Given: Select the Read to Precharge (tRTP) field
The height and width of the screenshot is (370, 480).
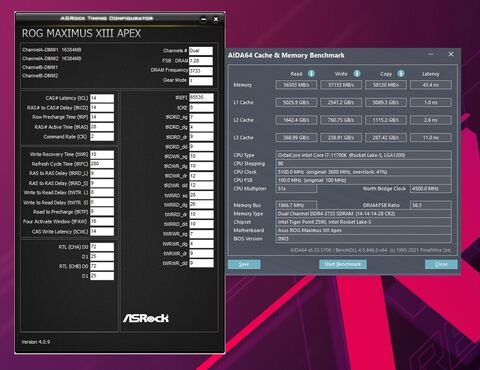Looking at the screenshot, I should coord(102,212).
